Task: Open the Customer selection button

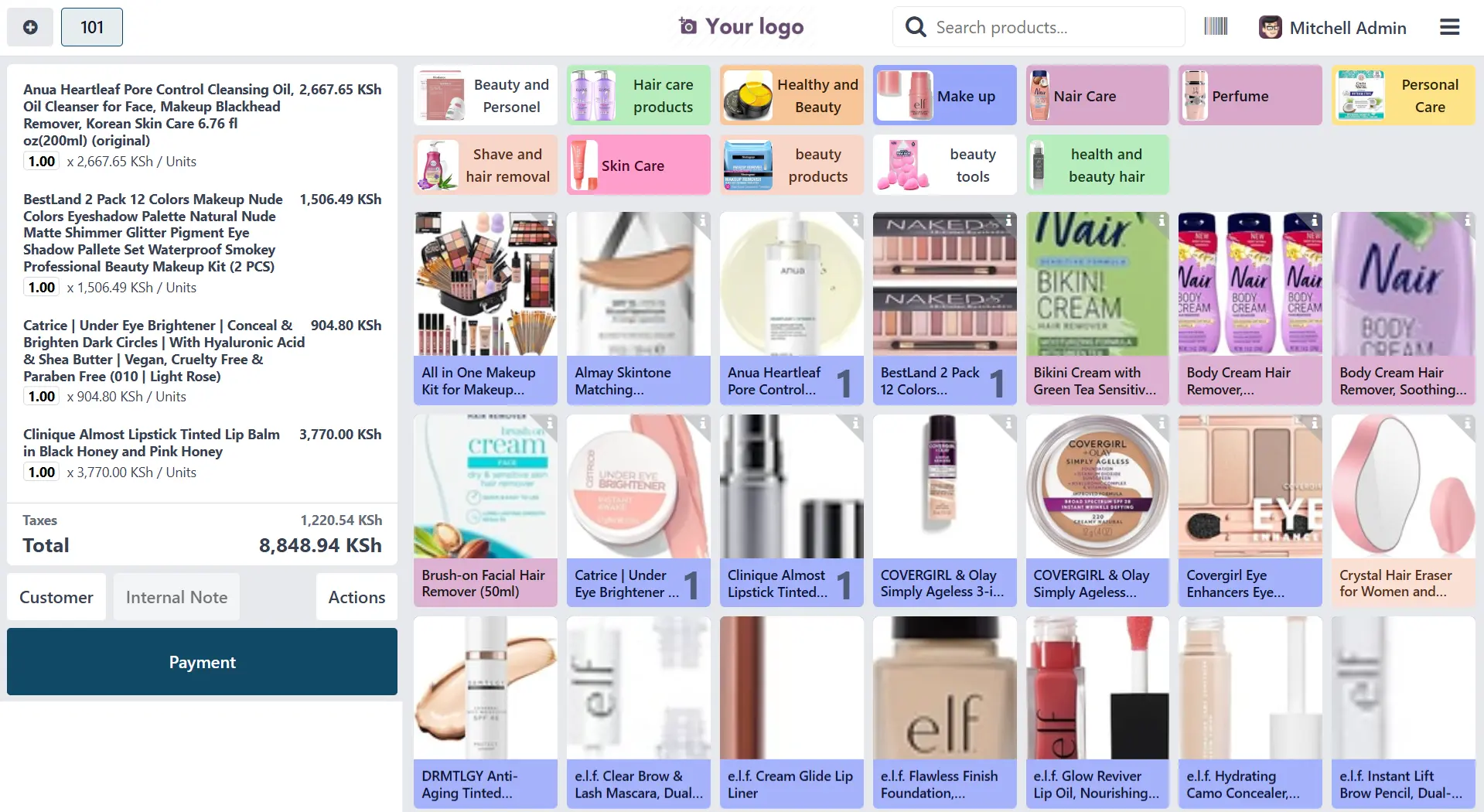Action: click(x=56, y=597)
